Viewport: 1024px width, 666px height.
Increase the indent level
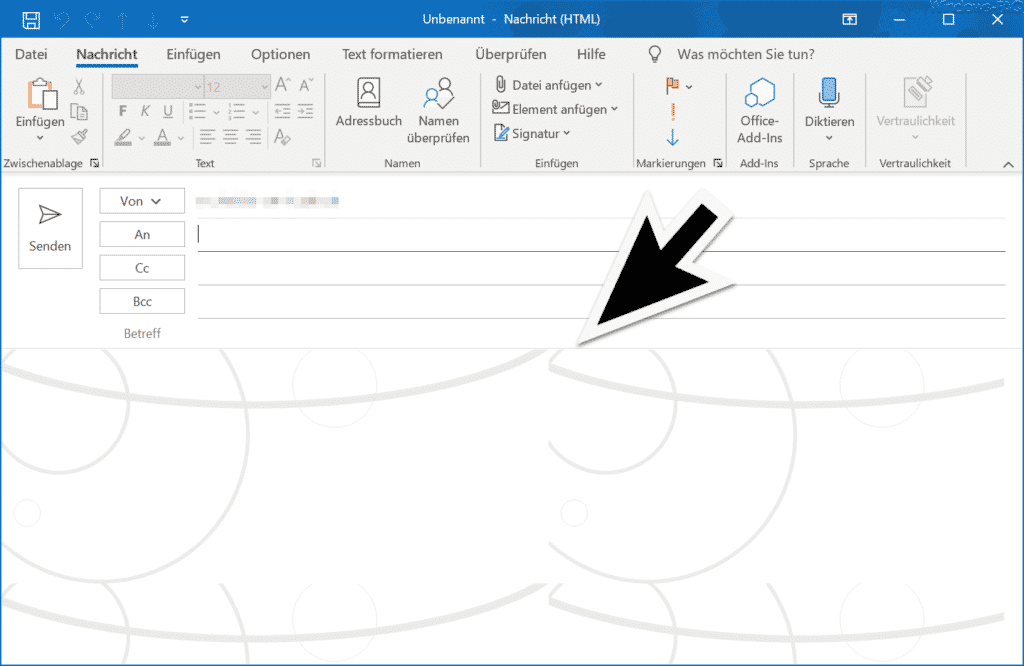click(306, 112)
